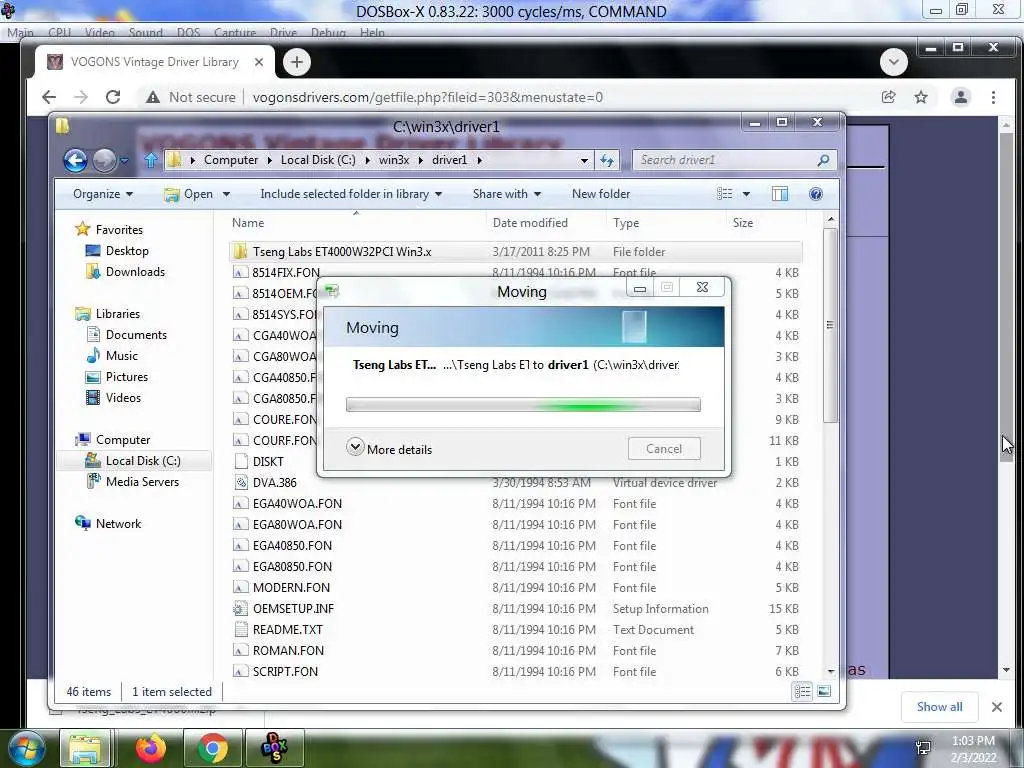This screenshot has height=768, width=1024.
Task: Open Chrome from the taskbar
Action: pyautogui.click(x=212, y=749)
